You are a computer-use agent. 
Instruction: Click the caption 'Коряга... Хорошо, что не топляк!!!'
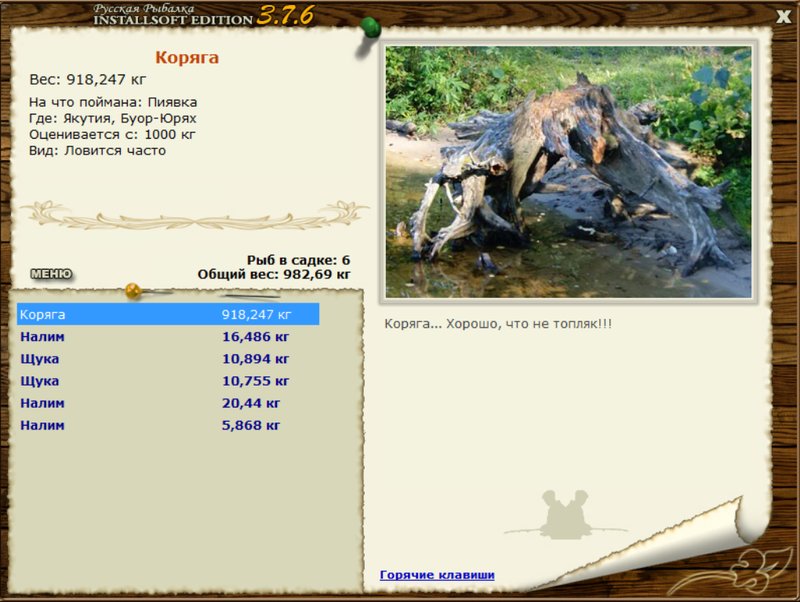pos(498,324)
